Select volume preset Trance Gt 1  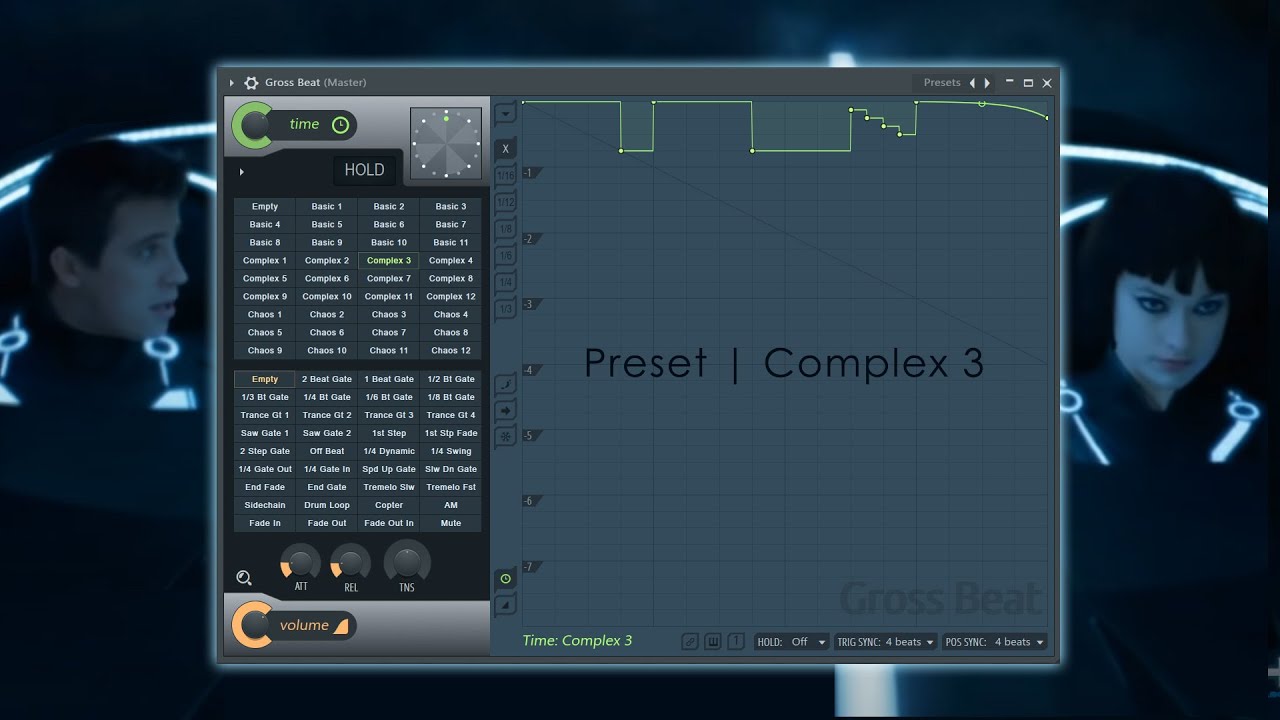[265, 416]
